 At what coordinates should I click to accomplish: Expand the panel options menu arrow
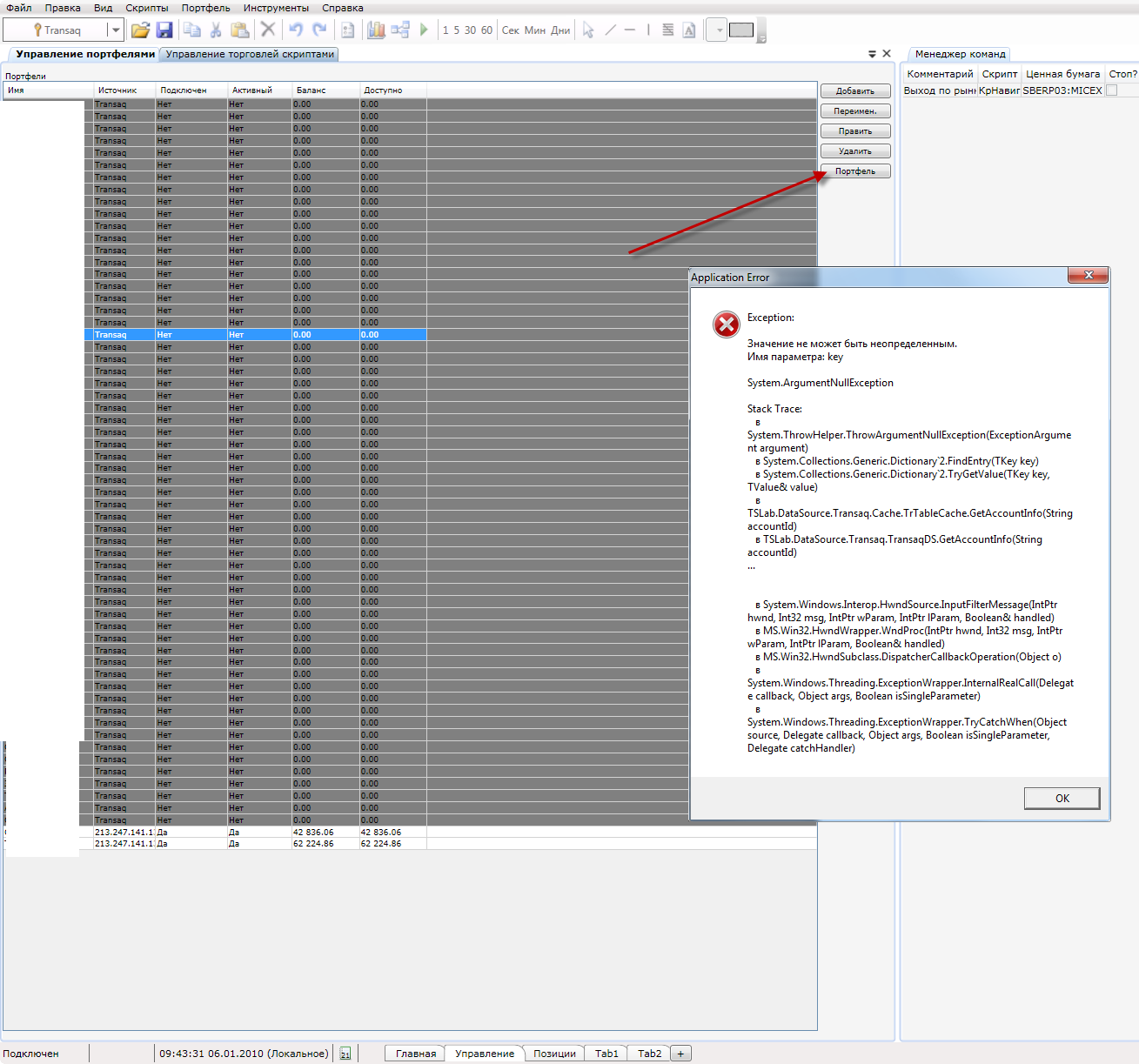pyautogui.click(x=872, y=54)
